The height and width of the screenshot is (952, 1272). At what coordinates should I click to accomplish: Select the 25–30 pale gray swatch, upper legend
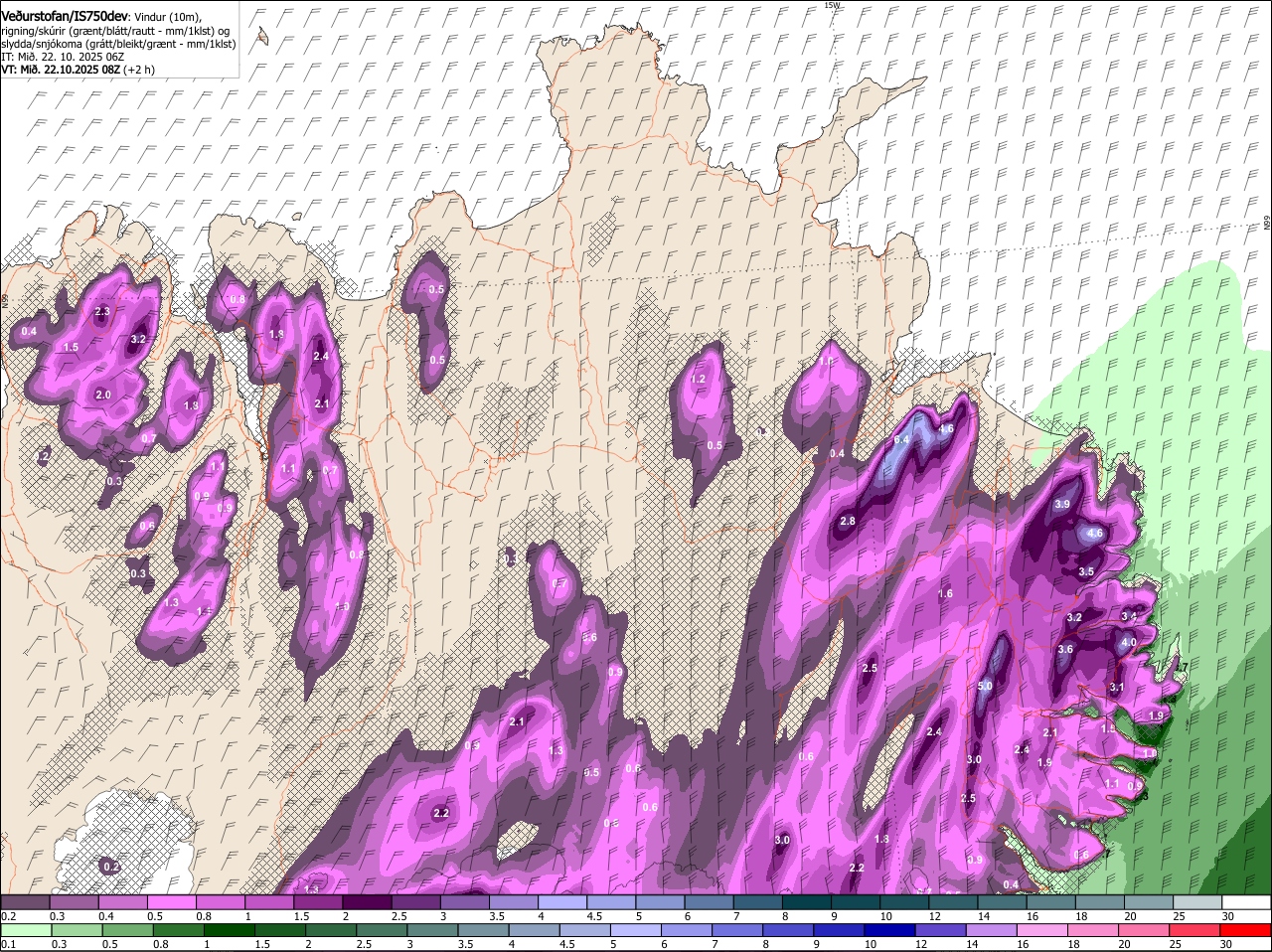point(1198,902)
